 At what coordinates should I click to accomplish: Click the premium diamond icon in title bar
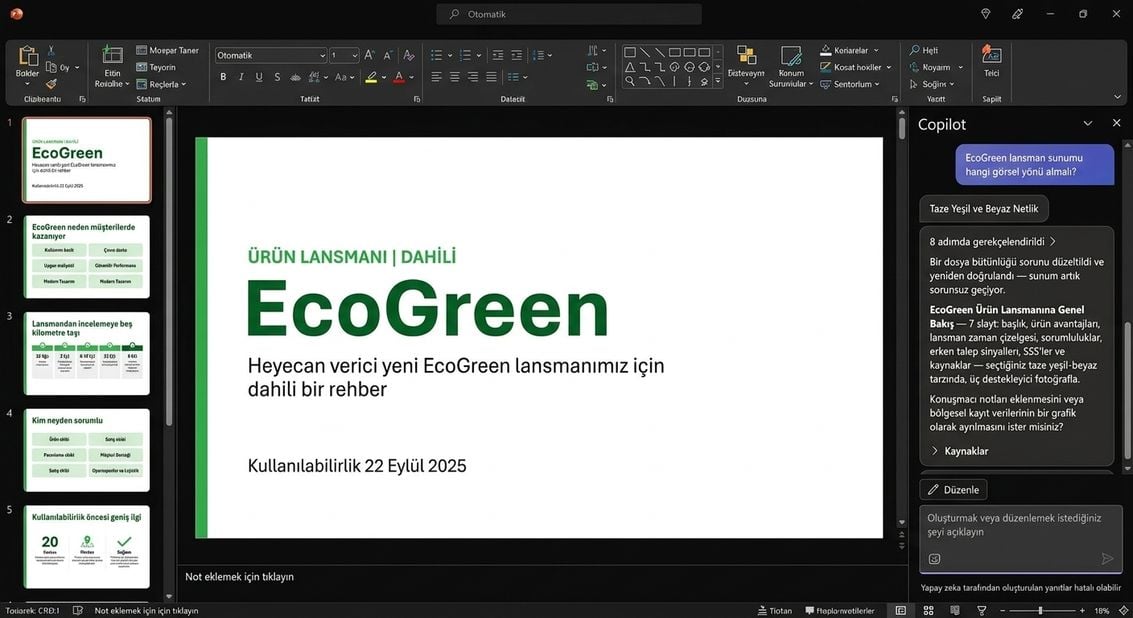coord(986,14)
